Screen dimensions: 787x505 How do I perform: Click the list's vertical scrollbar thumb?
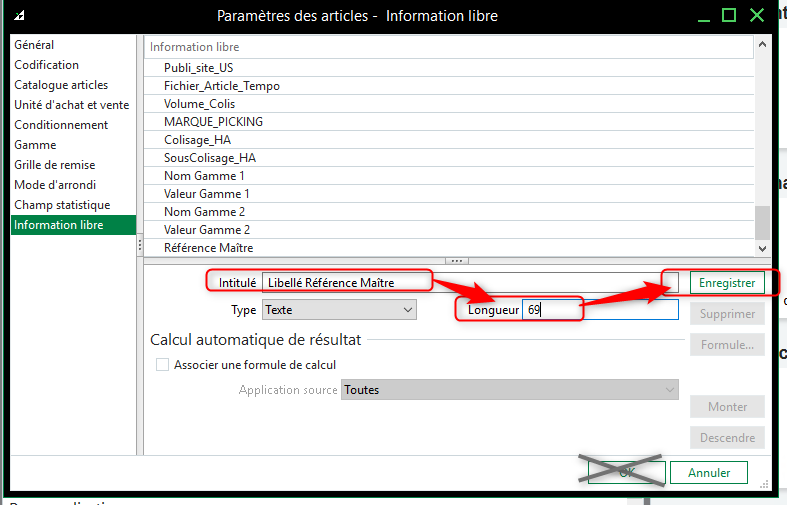tap(762, 223)
